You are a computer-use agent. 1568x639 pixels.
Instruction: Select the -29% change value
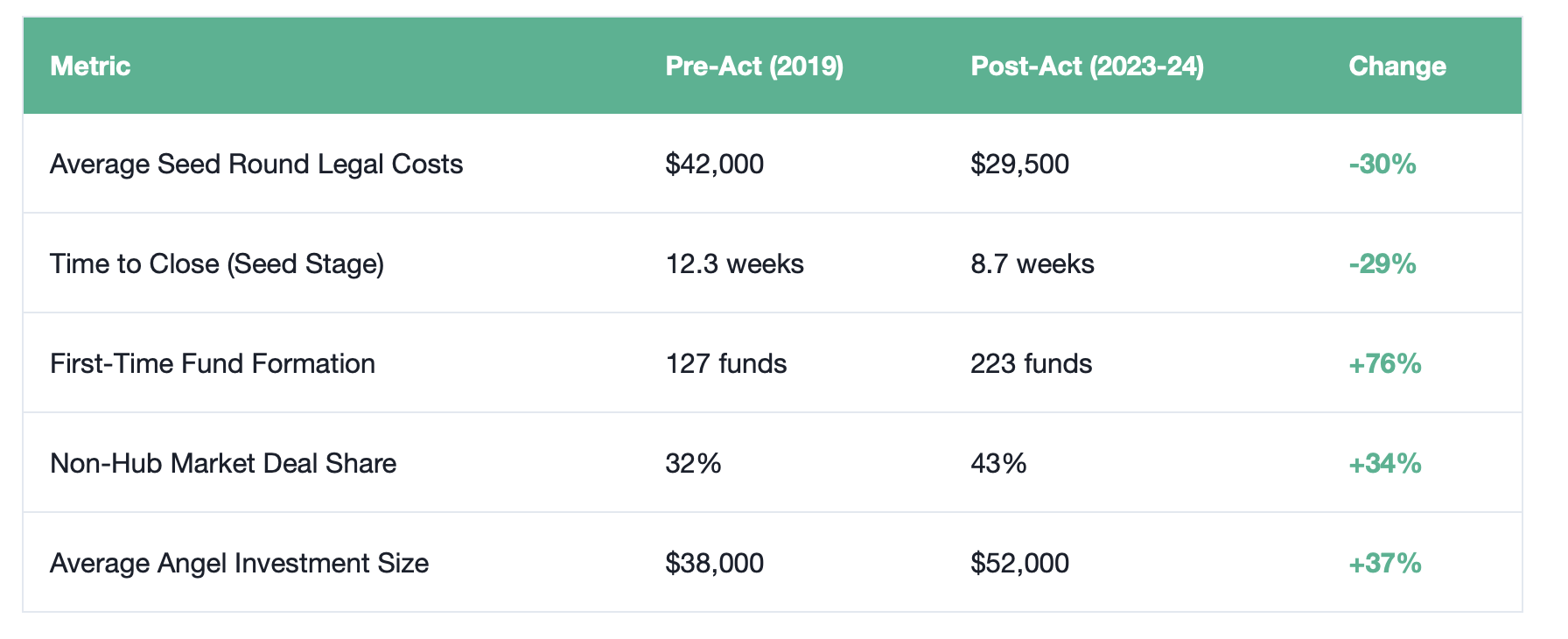(x=1382, y=264)
